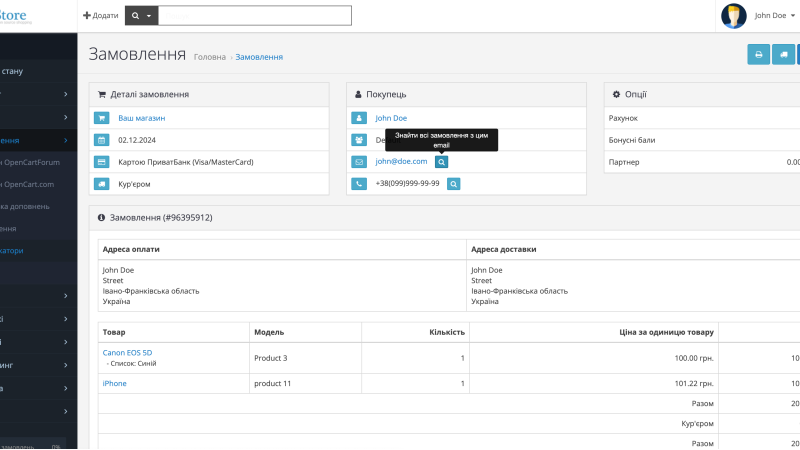Expand the sidebar section ending in инг

coord(38,365)
